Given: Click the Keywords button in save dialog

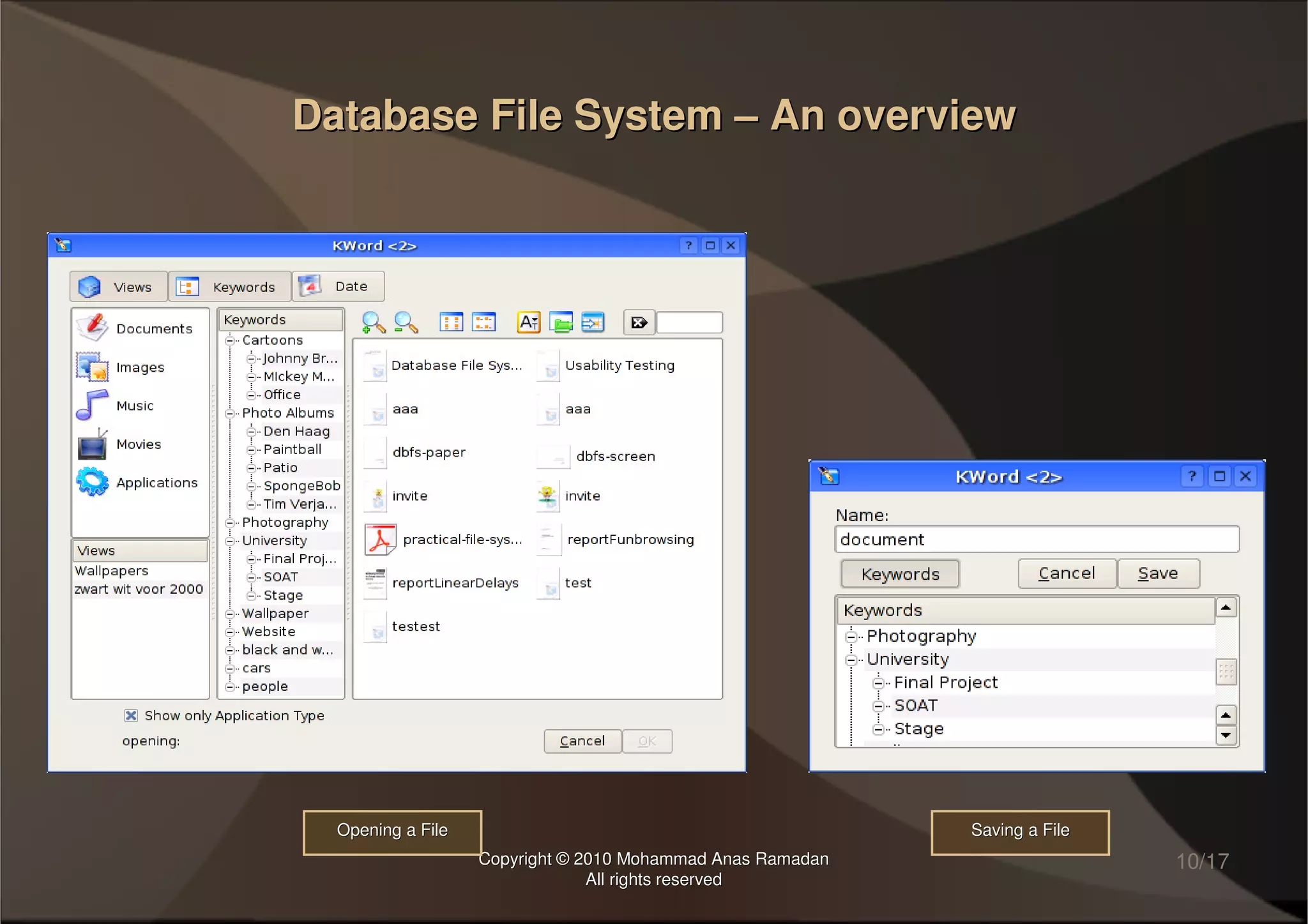Looking at the screenshot, I should click(900, 573).
